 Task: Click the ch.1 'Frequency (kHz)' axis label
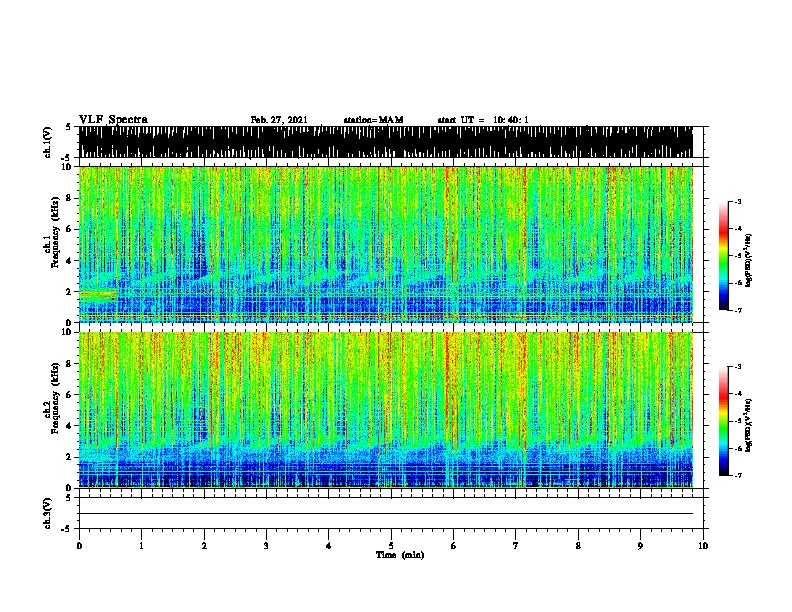pyautogui.click(x=55, y=232)
